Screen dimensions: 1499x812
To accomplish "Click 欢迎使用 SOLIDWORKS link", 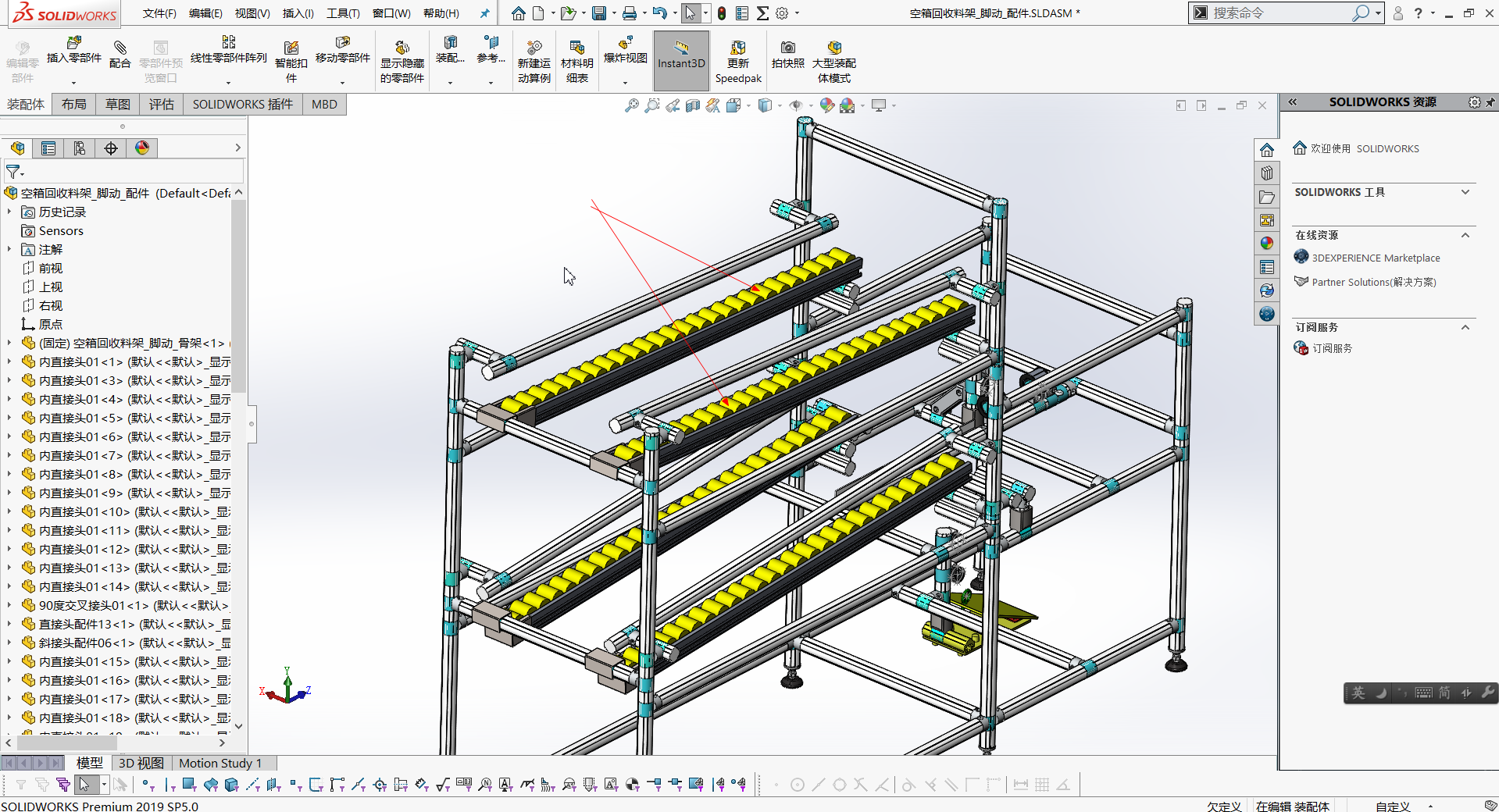I will click(1365, 148).
